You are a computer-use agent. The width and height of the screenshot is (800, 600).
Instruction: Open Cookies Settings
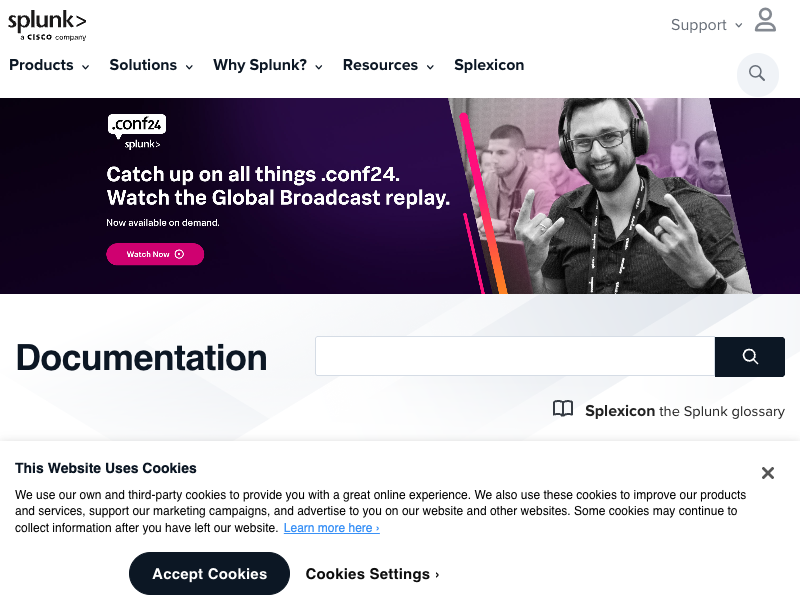click(x=372, y=574)
